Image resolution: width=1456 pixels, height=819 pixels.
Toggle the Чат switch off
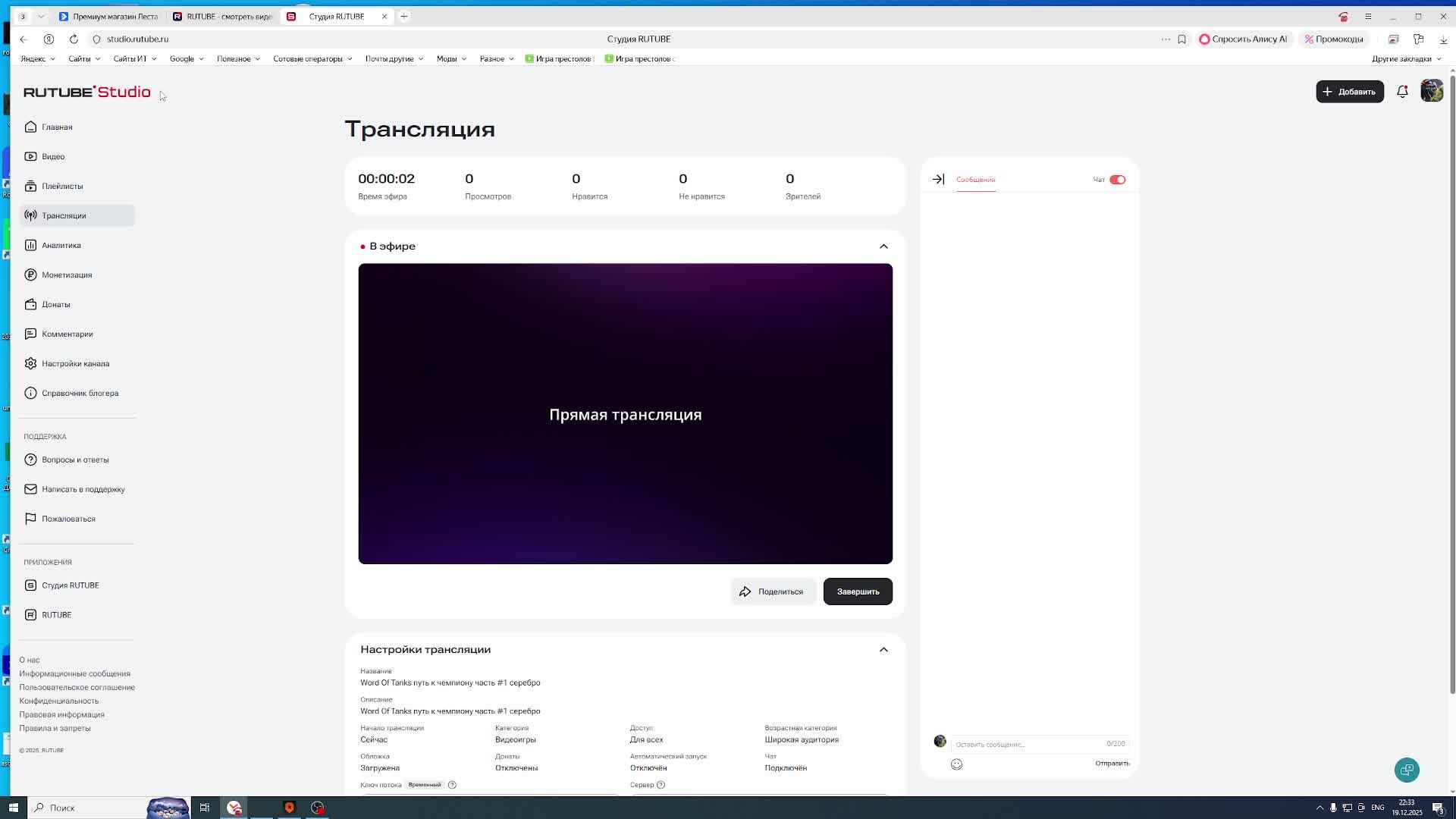[1117, 180]
